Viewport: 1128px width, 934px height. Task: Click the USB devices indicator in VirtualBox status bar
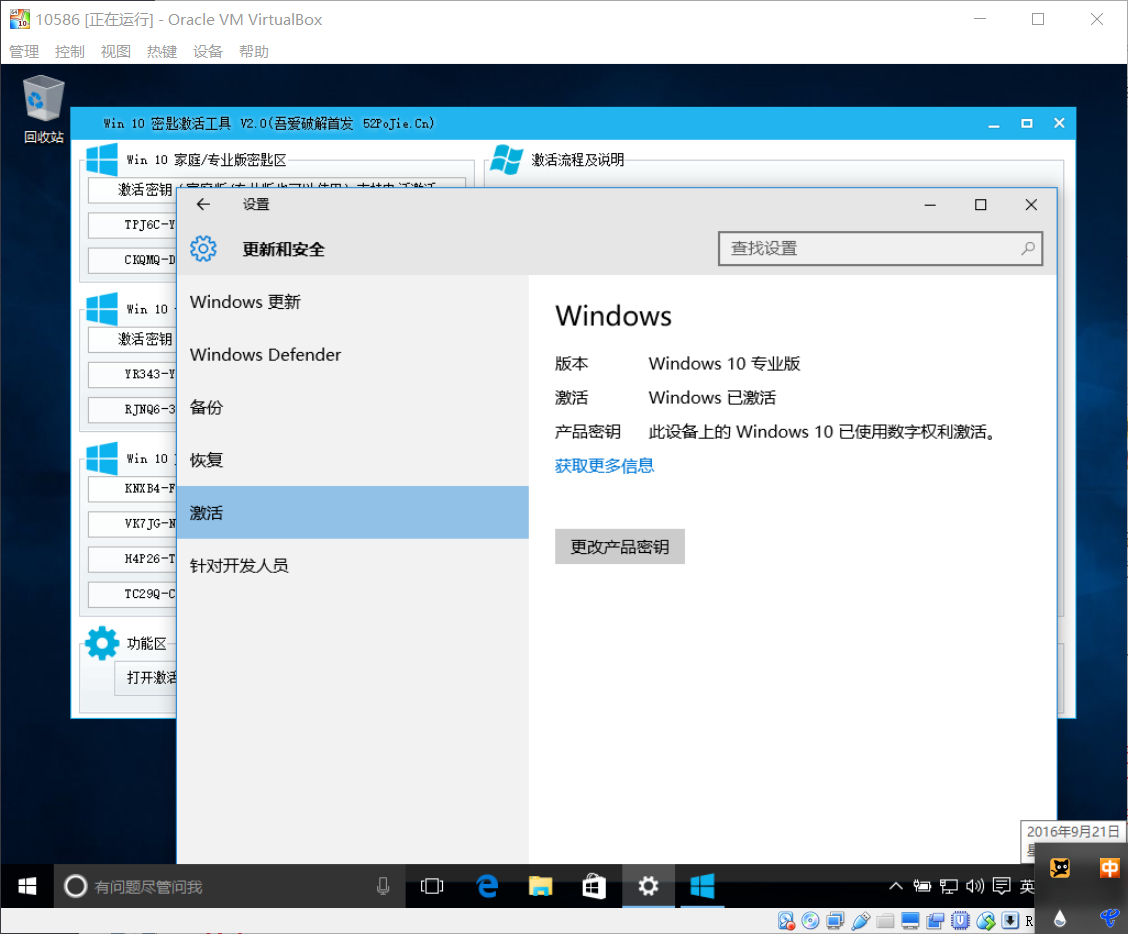tap(860, 920)
